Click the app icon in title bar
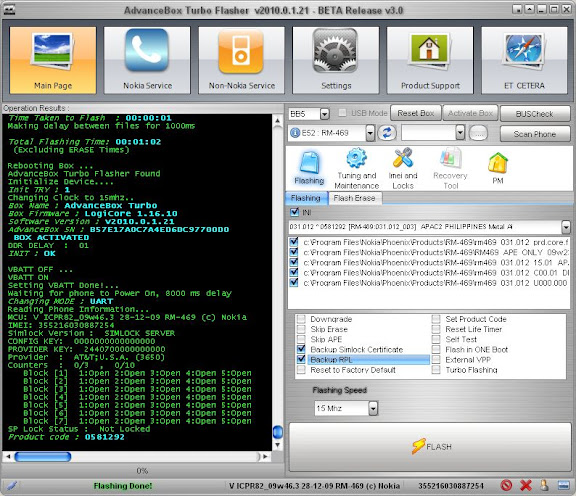Image resolution: width=576 pixels, height=496 pixels. [9, 10]
